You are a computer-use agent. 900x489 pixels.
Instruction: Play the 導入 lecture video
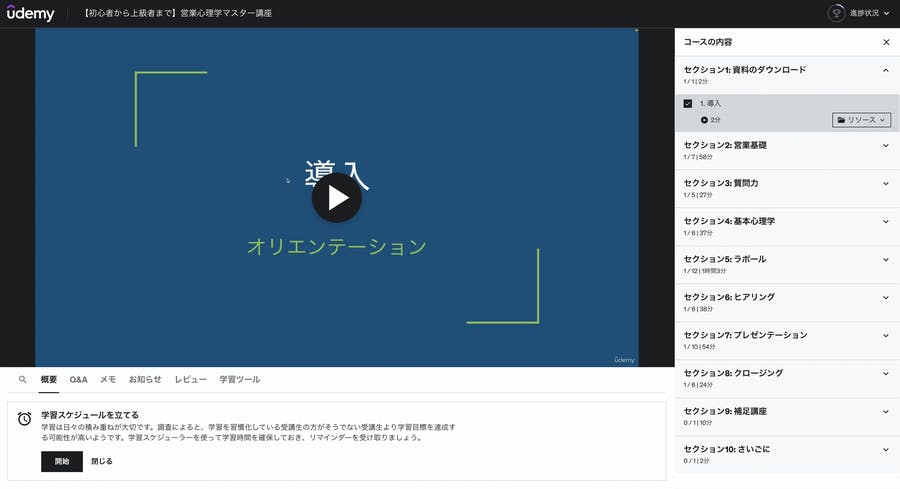[x=337, y=198]
